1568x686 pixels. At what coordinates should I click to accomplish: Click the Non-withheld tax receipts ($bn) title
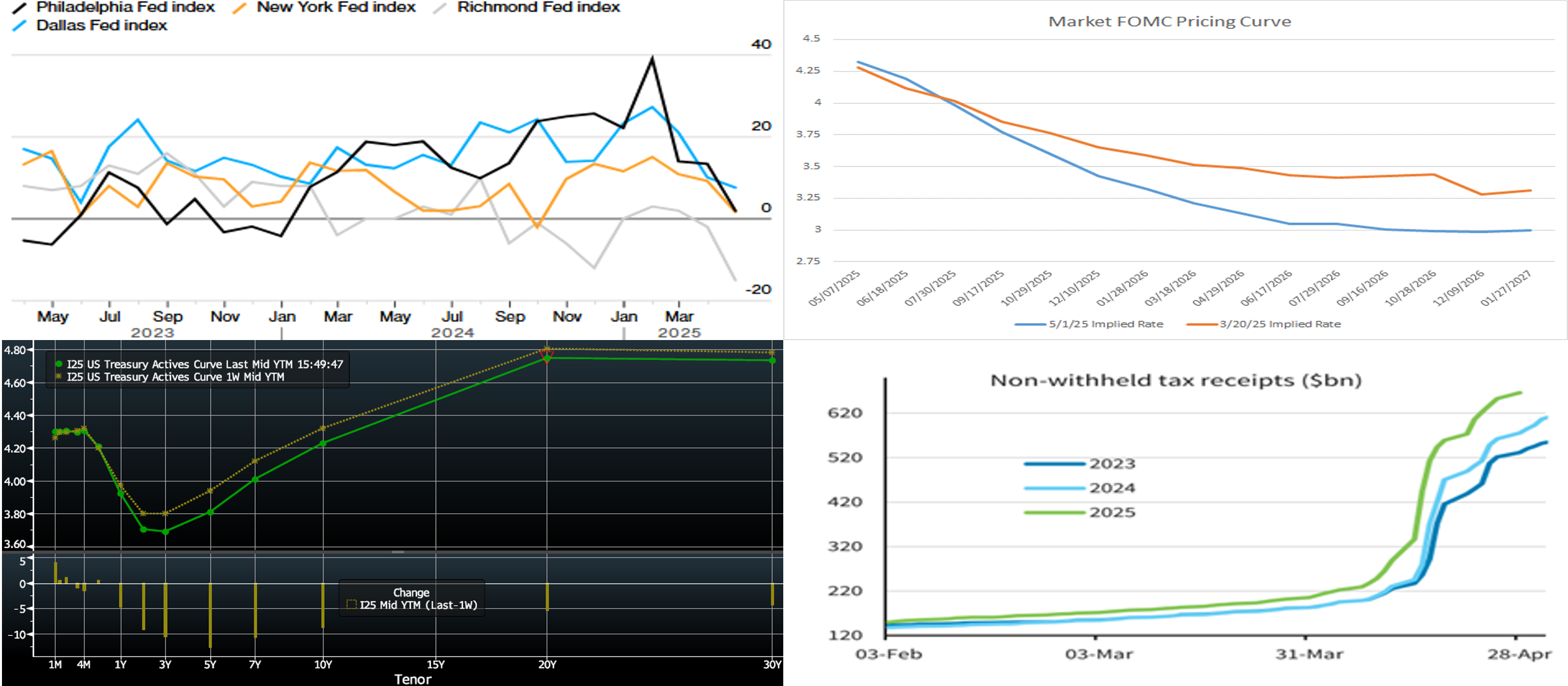point(1176,380)
